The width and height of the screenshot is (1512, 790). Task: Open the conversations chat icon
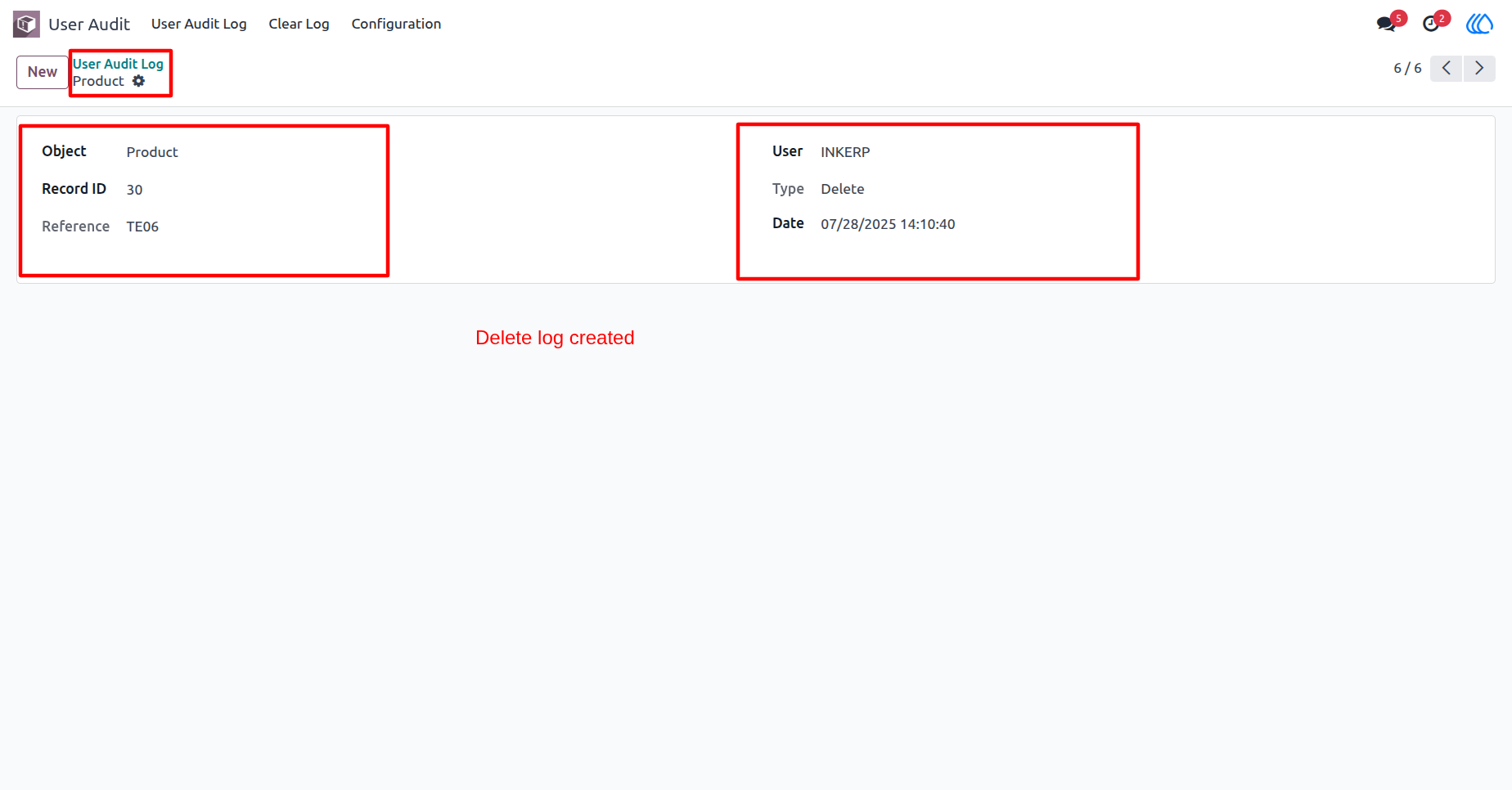pos(1386,24)
